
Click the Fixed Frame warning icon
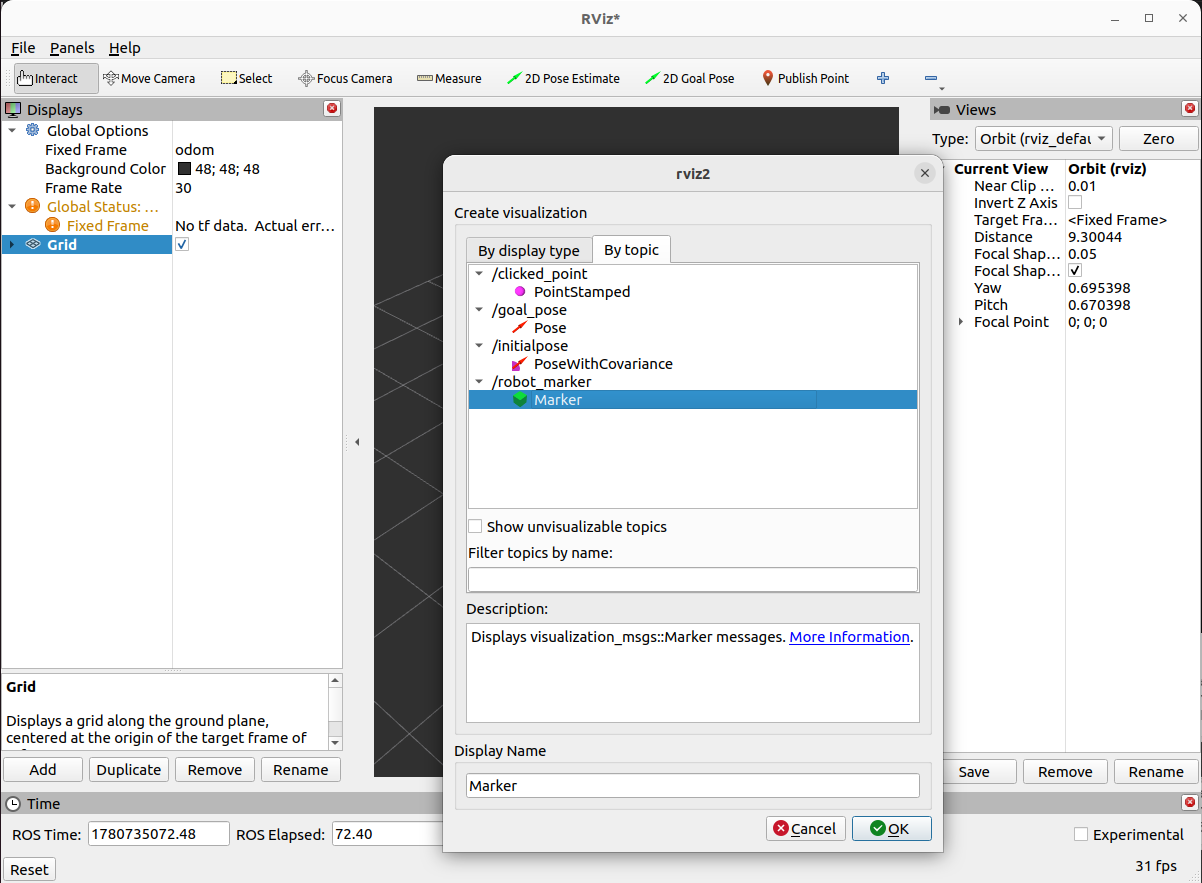(52, 226)
